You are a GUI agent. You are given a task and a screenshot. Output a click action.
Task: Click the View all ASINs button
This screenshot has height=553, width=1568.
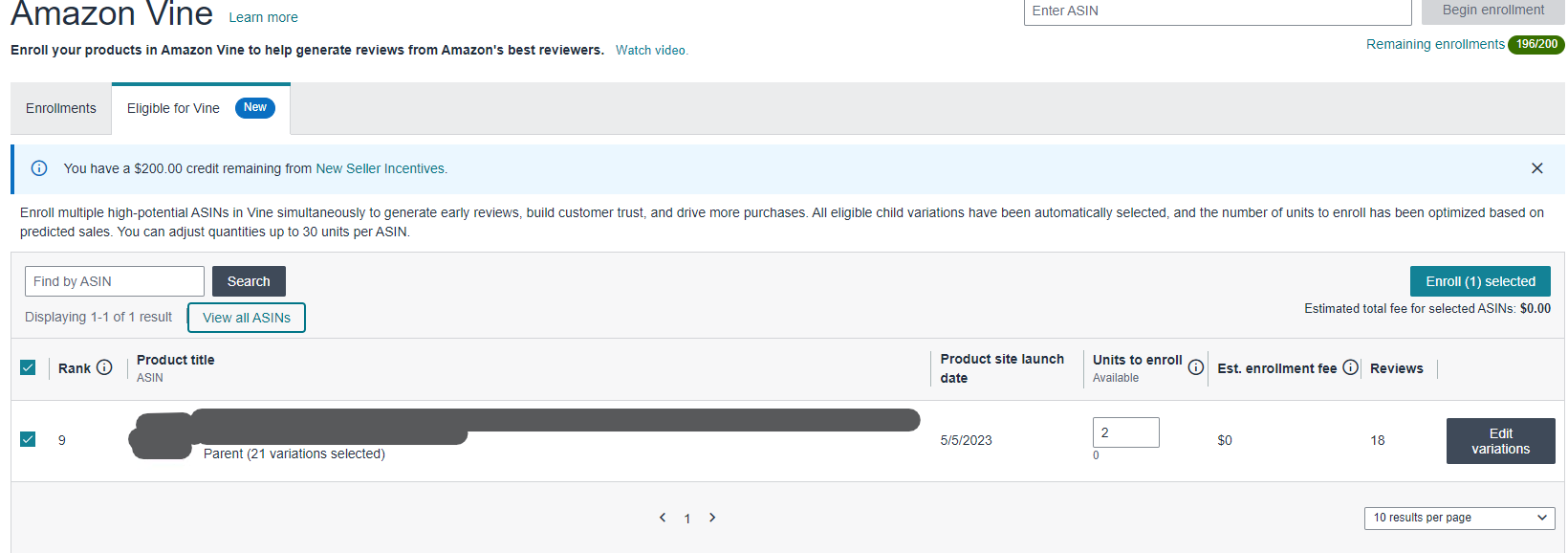point(247,318)
